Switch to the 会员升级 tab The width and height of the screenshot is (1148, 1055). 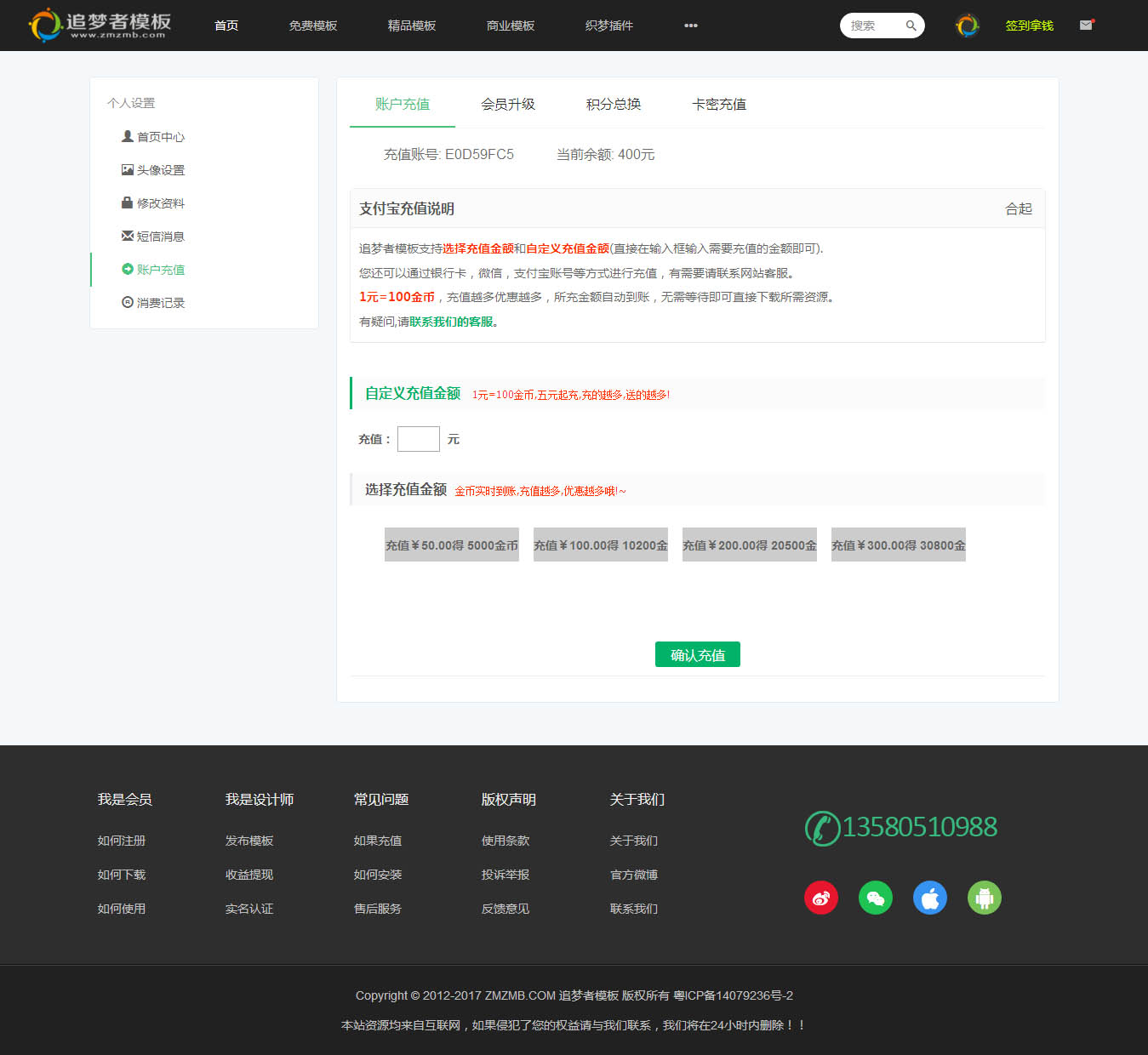point(507,104)
